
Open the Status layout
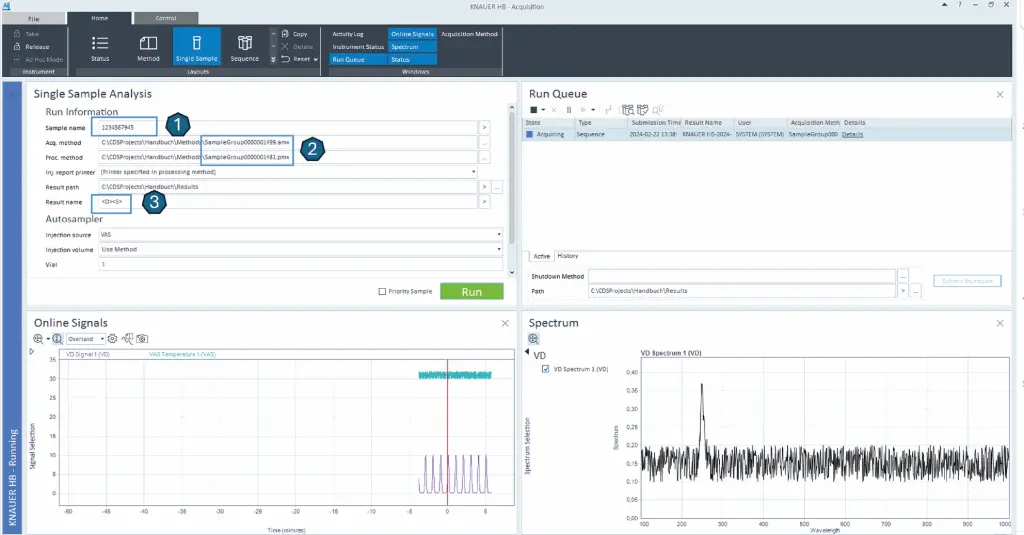point(100,48)
